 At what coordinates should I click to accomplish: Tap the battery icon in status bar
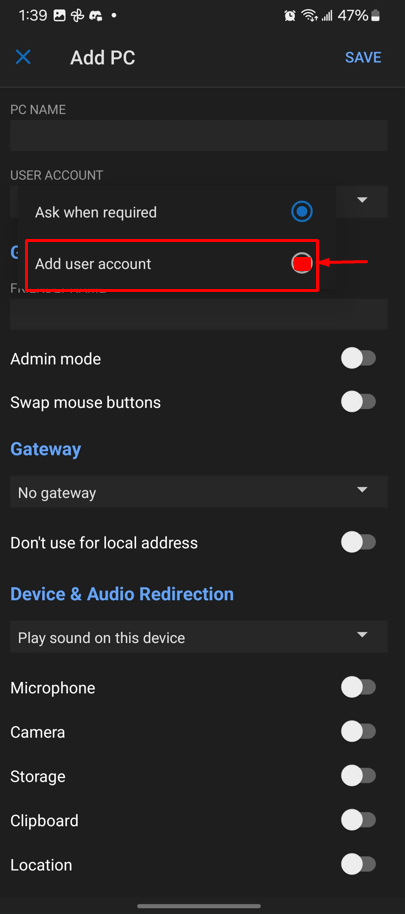[x=376, y=16]
